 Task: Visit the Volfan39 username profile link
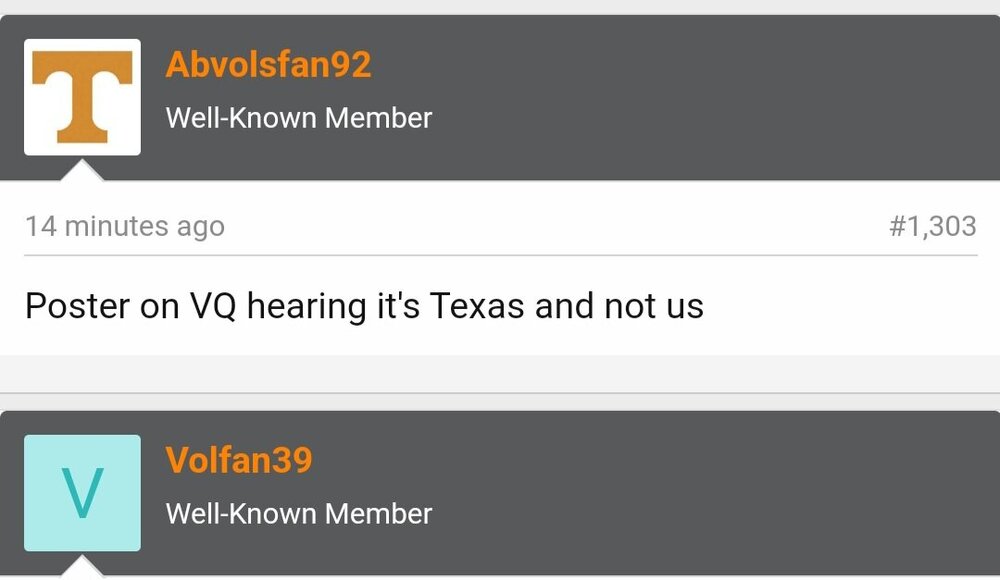click(239, 460)
